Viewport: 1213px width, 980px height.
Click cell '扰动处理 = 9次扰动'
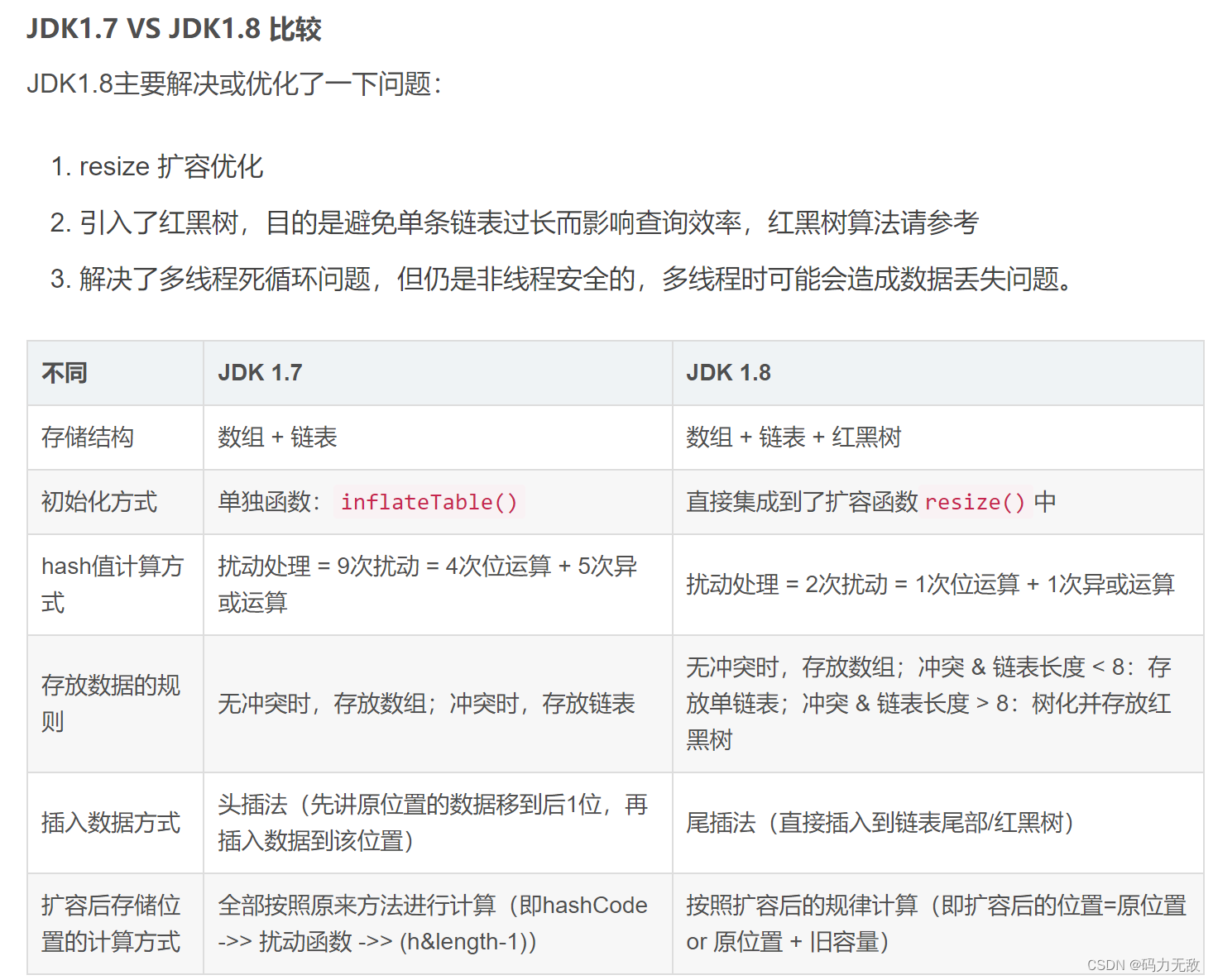[438, 585]
